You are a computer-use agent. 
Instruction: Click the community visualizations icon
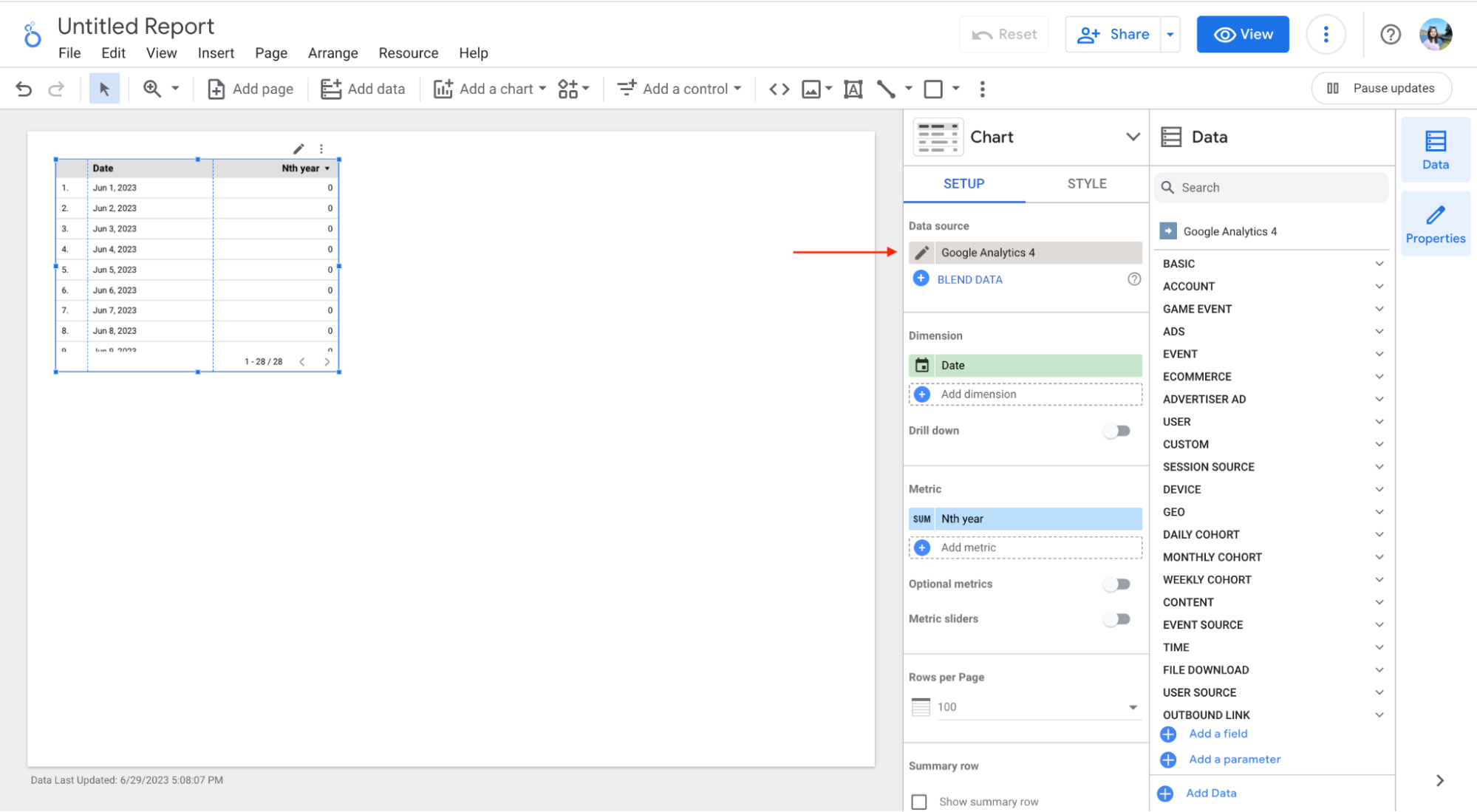coord(567,89)
